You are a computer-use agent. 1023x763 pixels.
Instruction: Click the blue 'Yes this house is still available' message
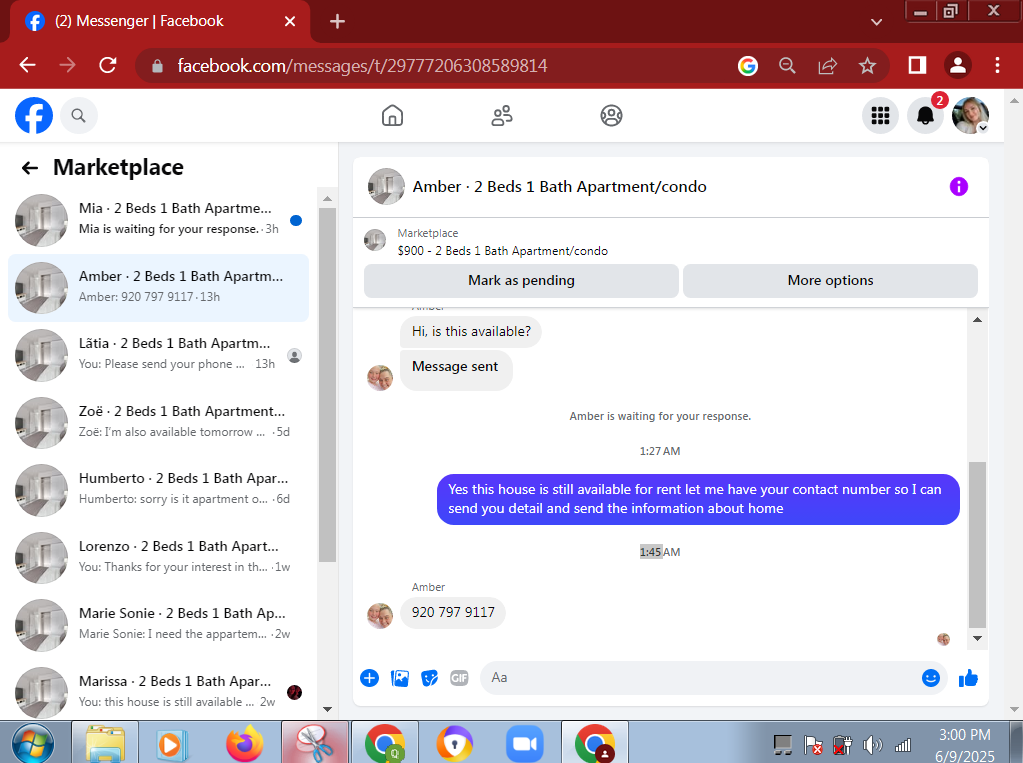698,499
